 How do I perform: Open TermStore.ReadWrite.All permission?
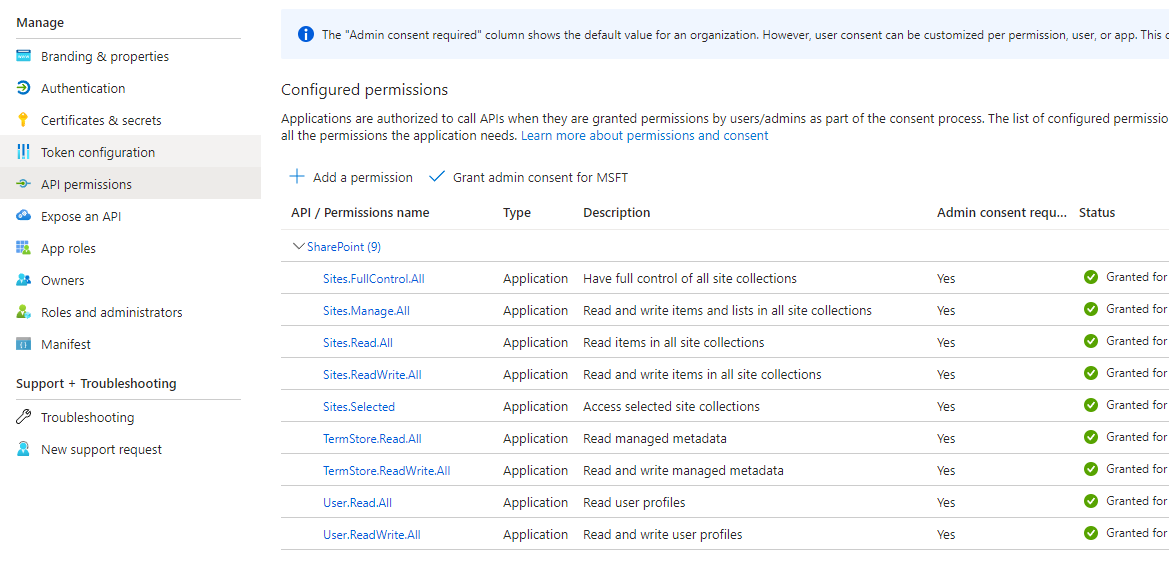click(x=386, y=471)
